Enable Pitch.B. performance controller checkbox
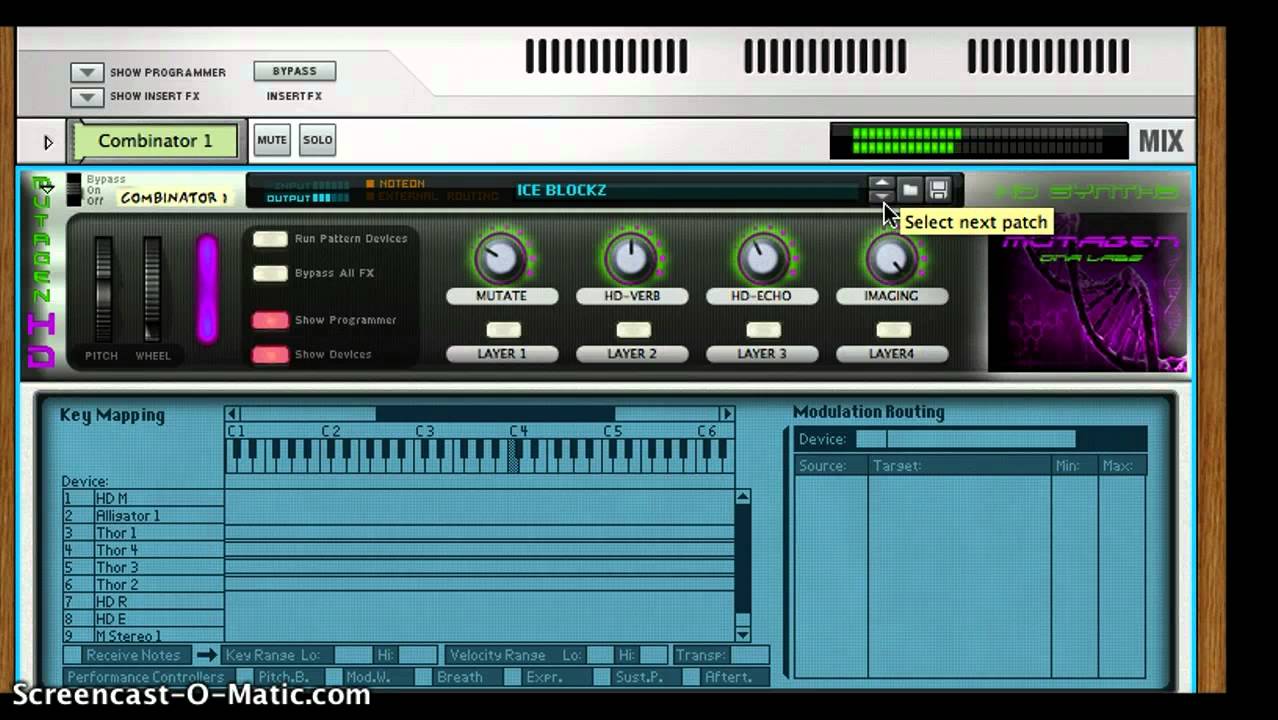The height and width of the screenshot is (720, 1278). click(245, 677)
